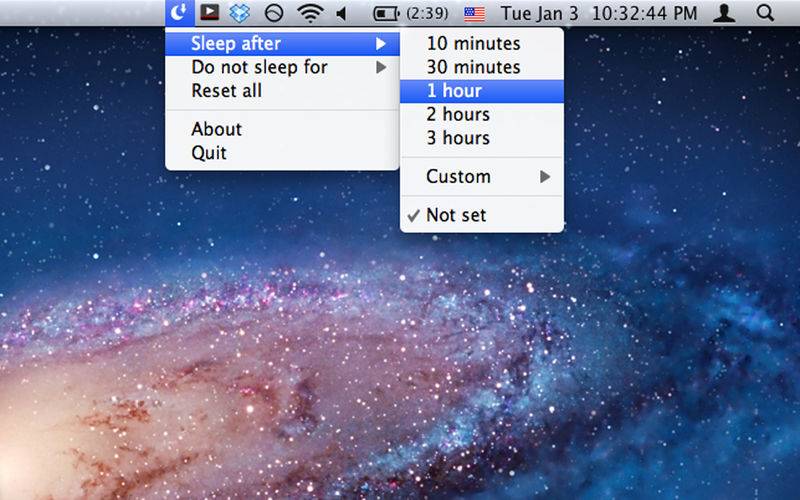Click the volume speaker icon
This screenshot has height=500, width=800.
pos(343,13)
